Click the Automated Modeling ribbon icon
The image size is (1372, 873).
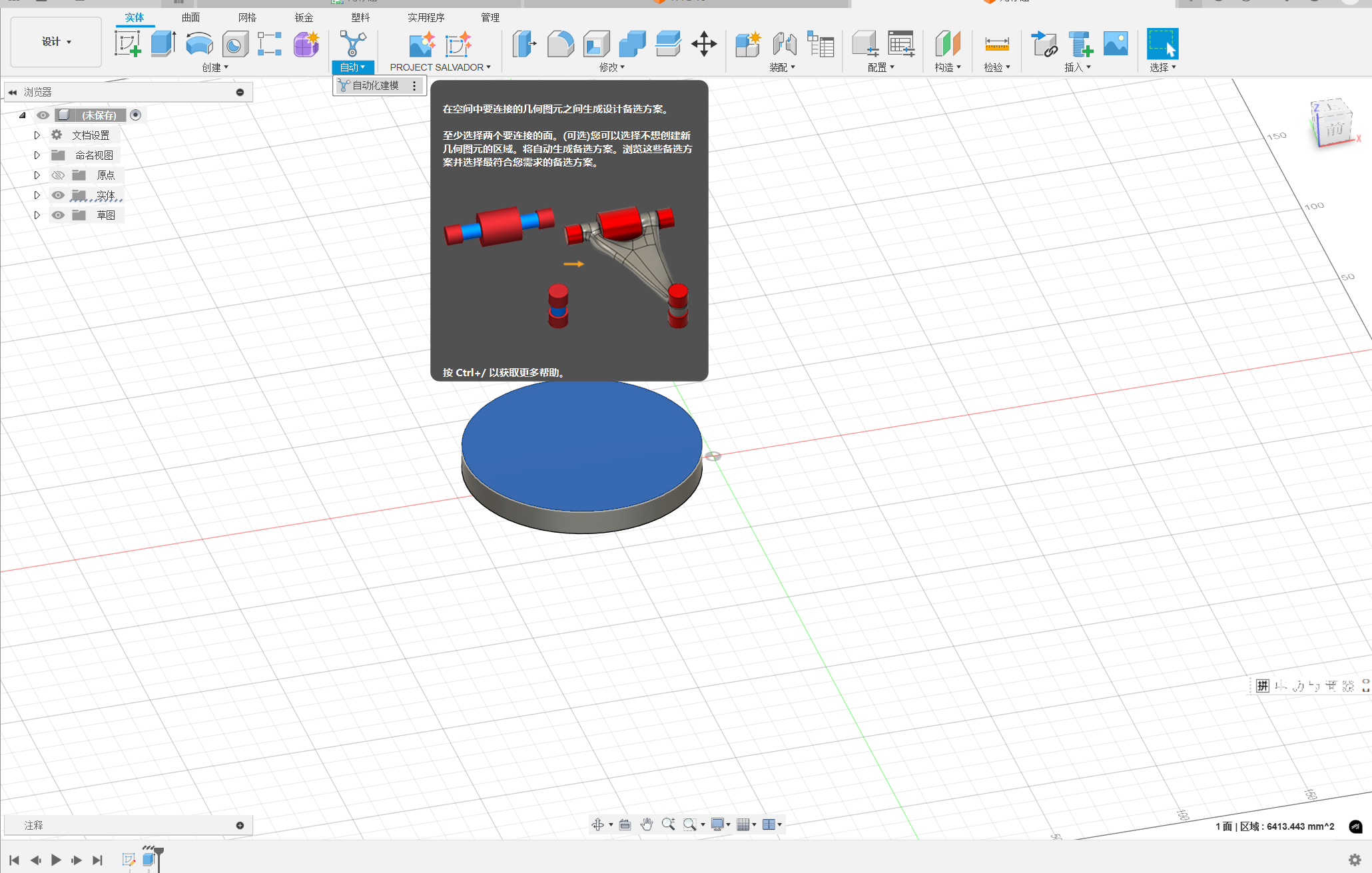[352, 44]
